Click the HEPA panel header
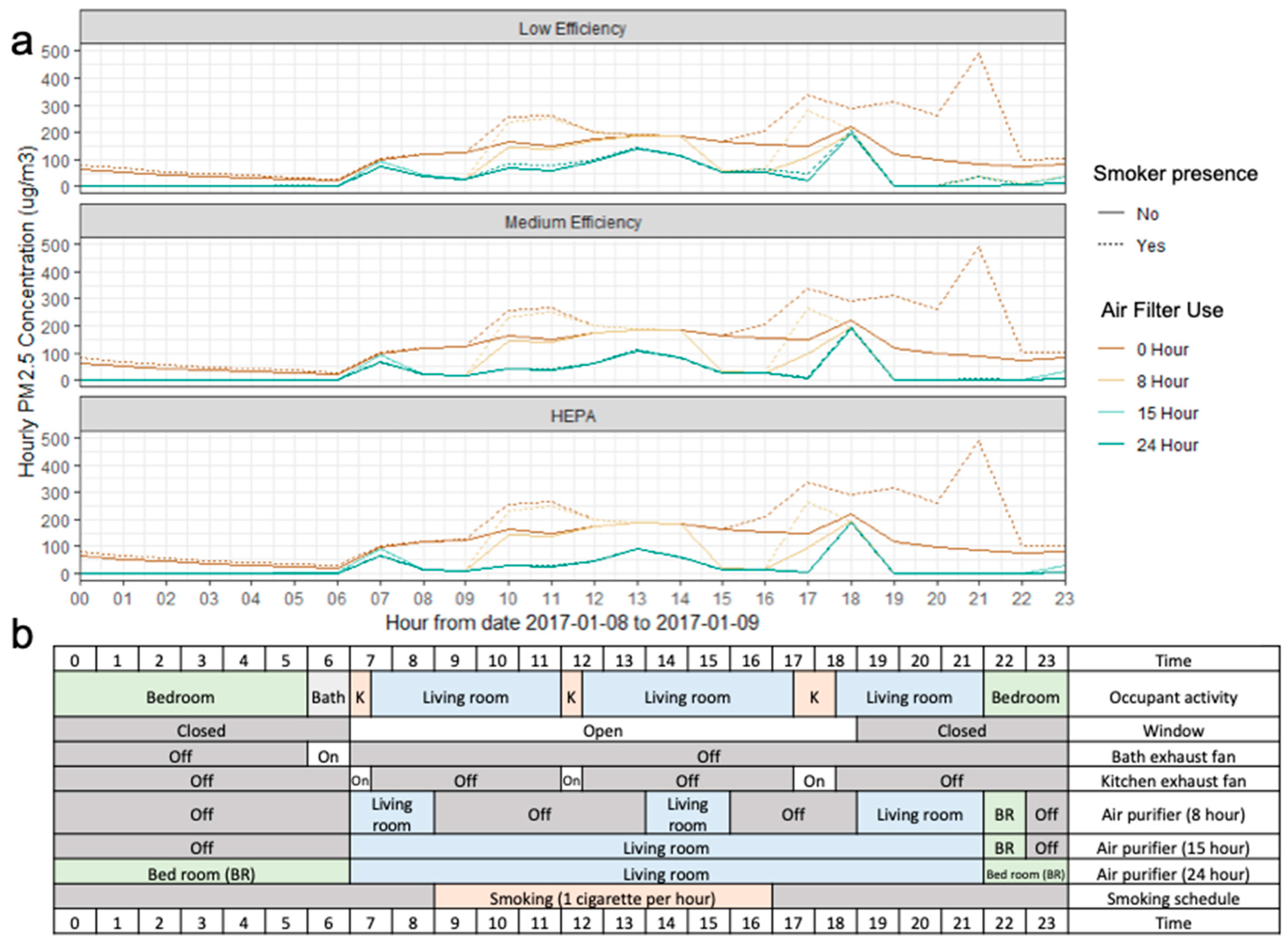The width and height of the screenshot is (1288, 942). [x=572, y=416]
